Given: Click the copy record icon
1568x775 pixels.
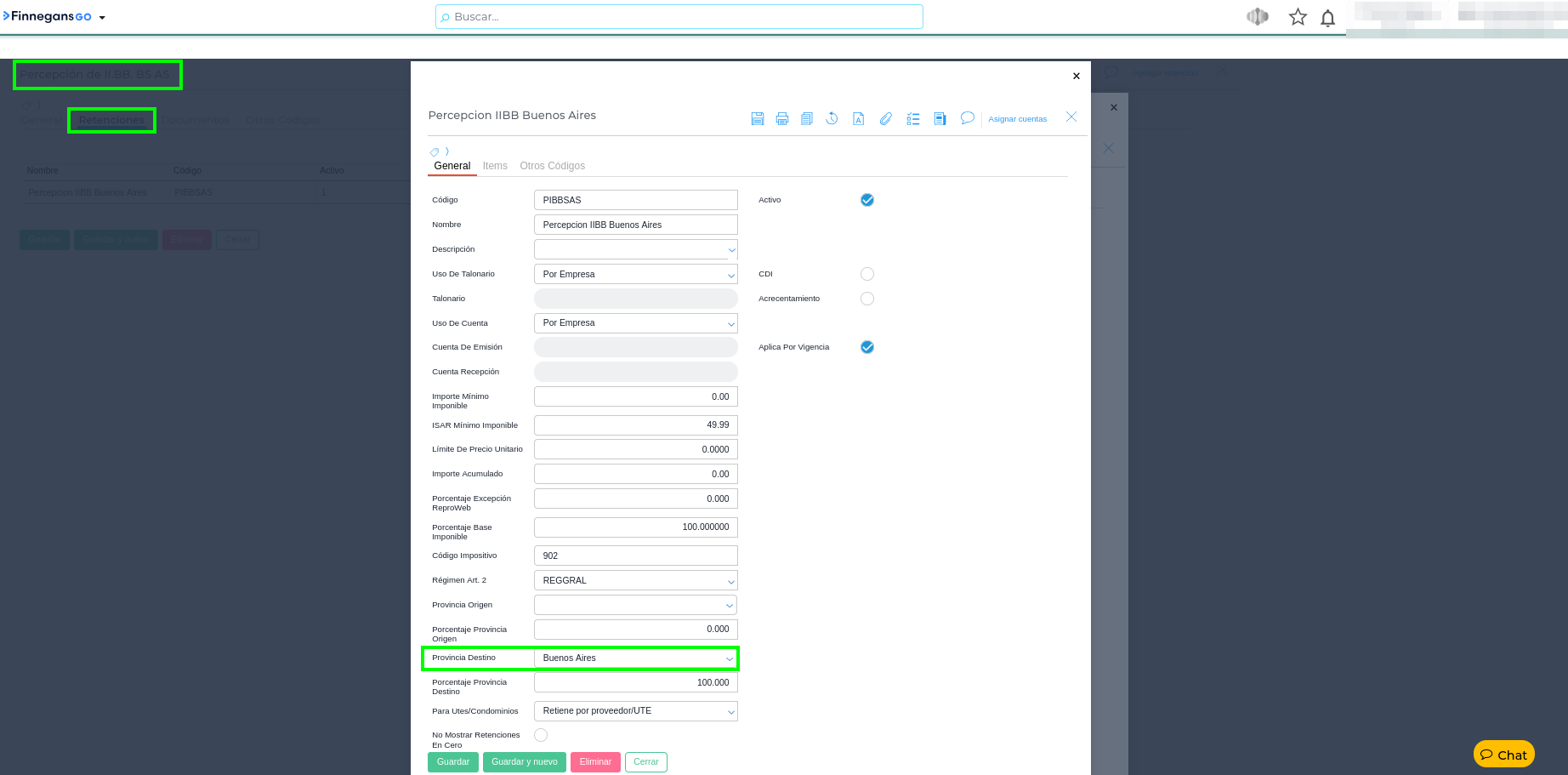Looking at the screenshot, I should [807, 119].
